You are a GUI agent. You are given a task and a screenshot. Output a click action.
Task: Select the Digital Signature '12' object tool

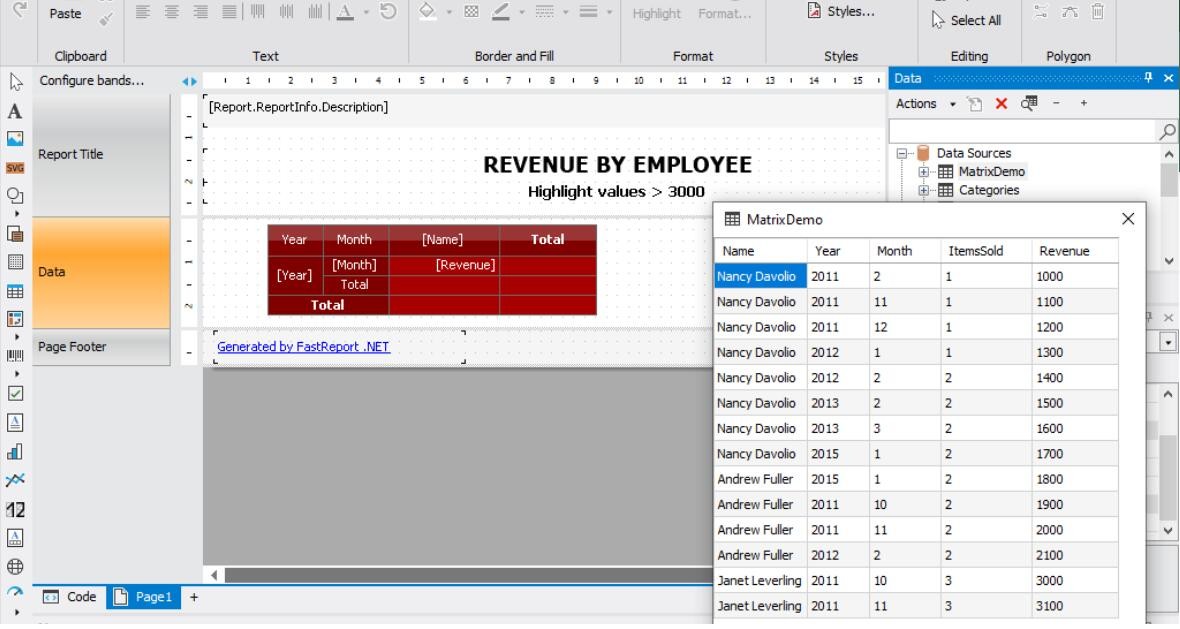(x=15, y=509)
